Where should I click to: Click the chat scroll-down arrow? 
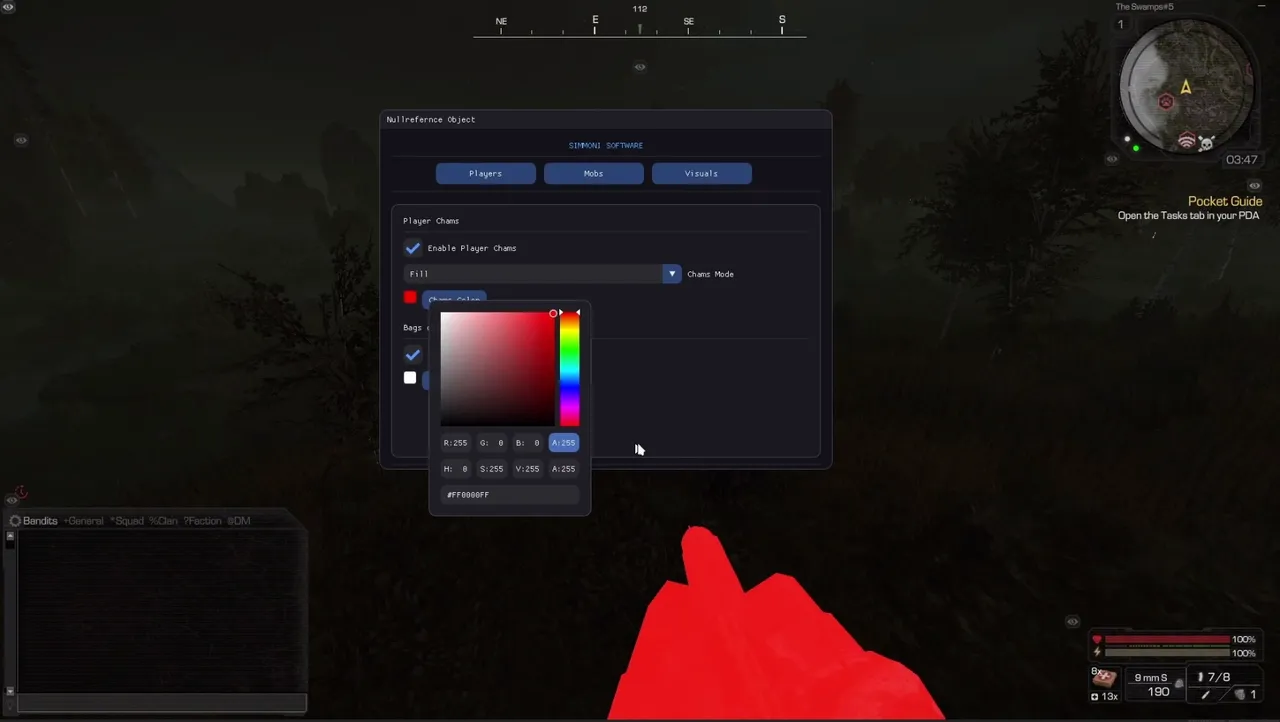(11, 690)
